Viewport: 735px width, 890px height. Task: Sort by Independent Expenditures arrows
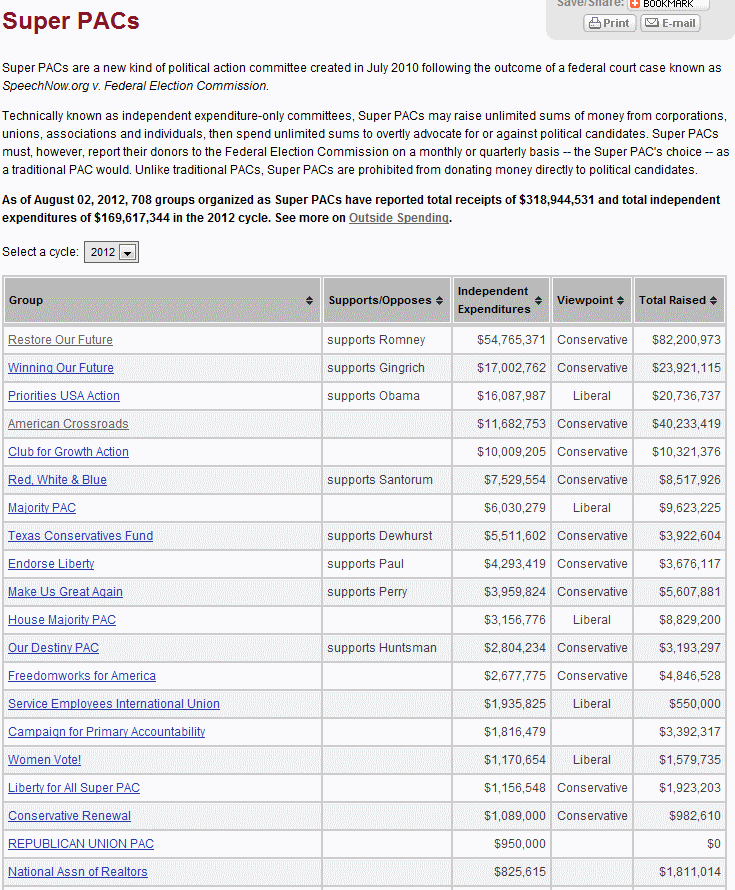point(538,300)
